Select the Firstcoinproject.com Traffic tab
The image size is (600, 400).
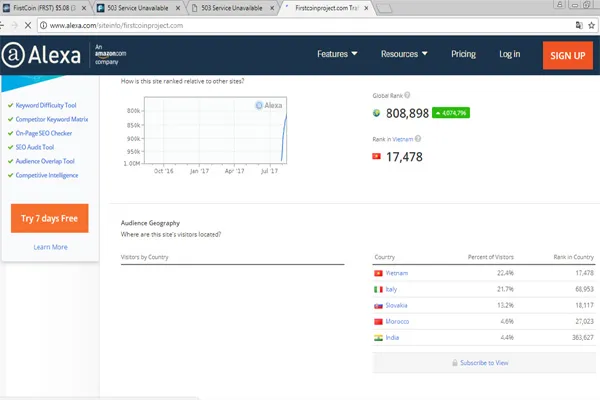[326, 8]
